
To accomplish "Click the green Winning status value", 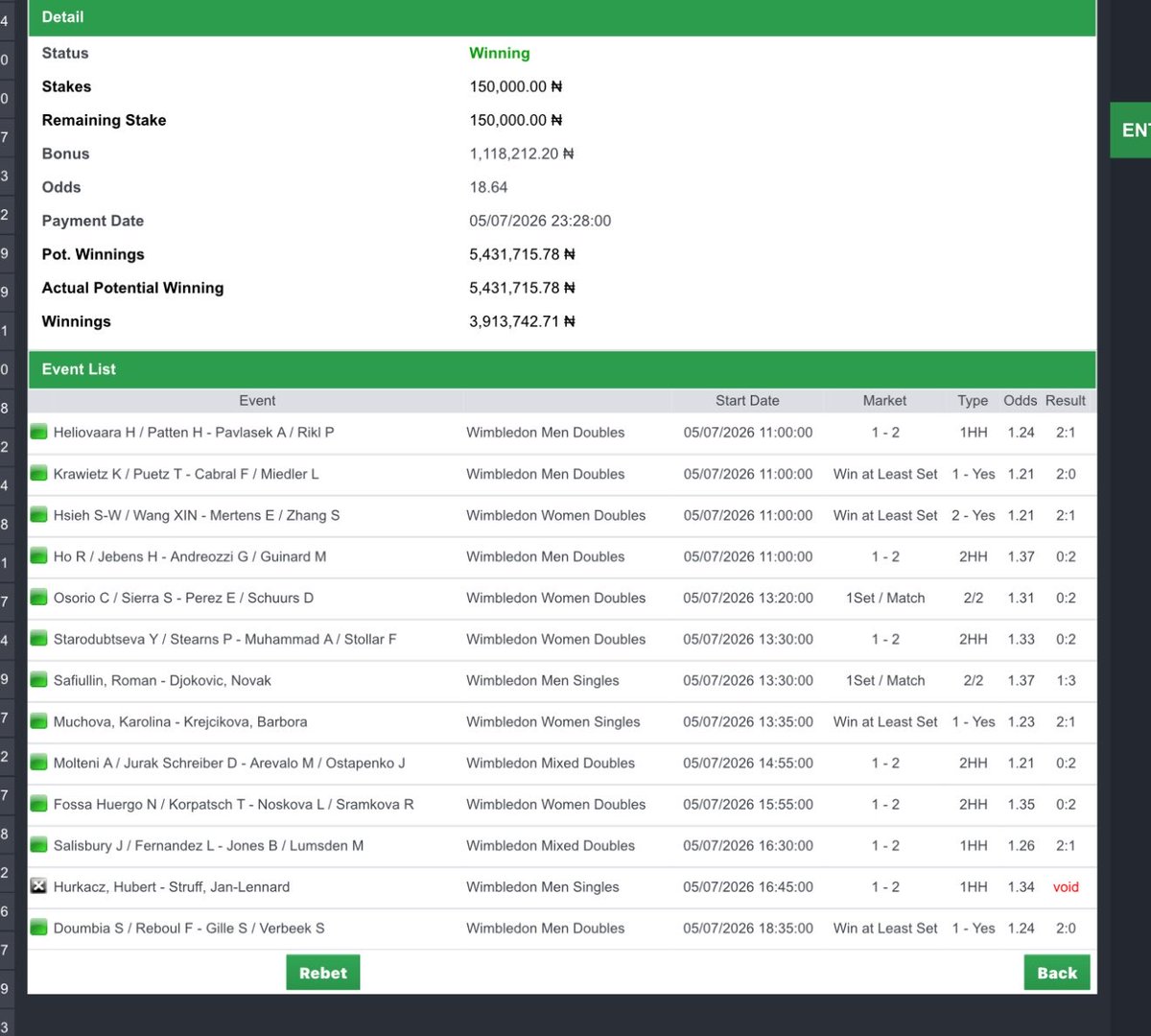I will tap(499, 53).
